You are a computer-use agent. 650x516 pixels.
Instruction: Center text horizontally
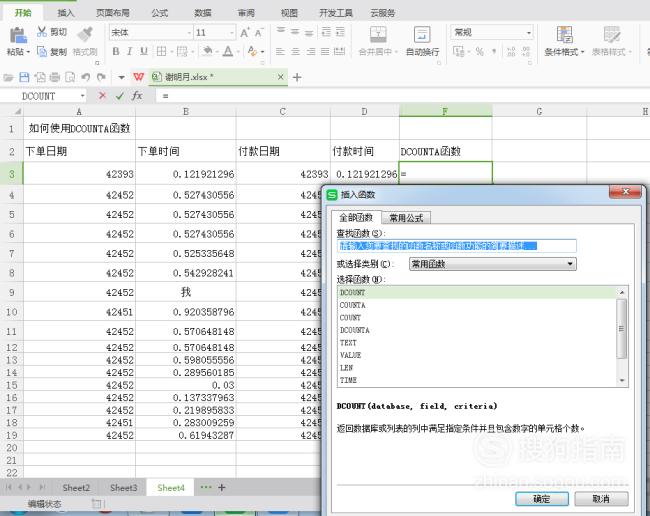[295, 51]
